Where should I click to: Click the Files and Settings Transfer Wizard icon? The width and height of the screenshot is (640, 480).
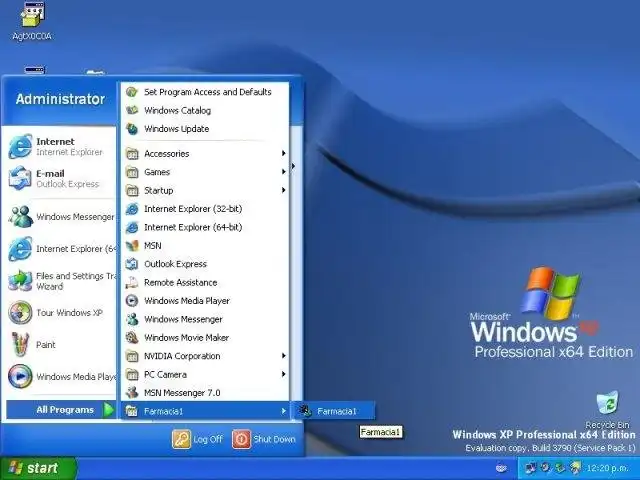click(x=20, y=281)
